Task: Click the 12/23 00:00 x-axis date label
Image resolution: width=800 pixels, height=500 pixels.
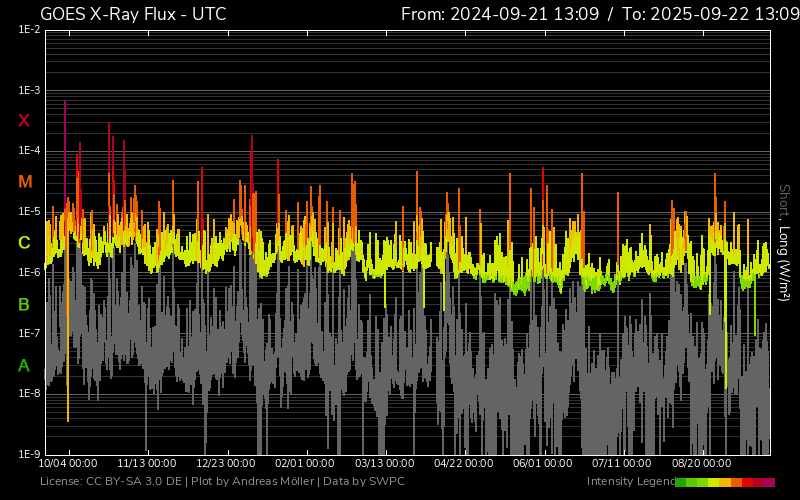Action: [226, 463]
